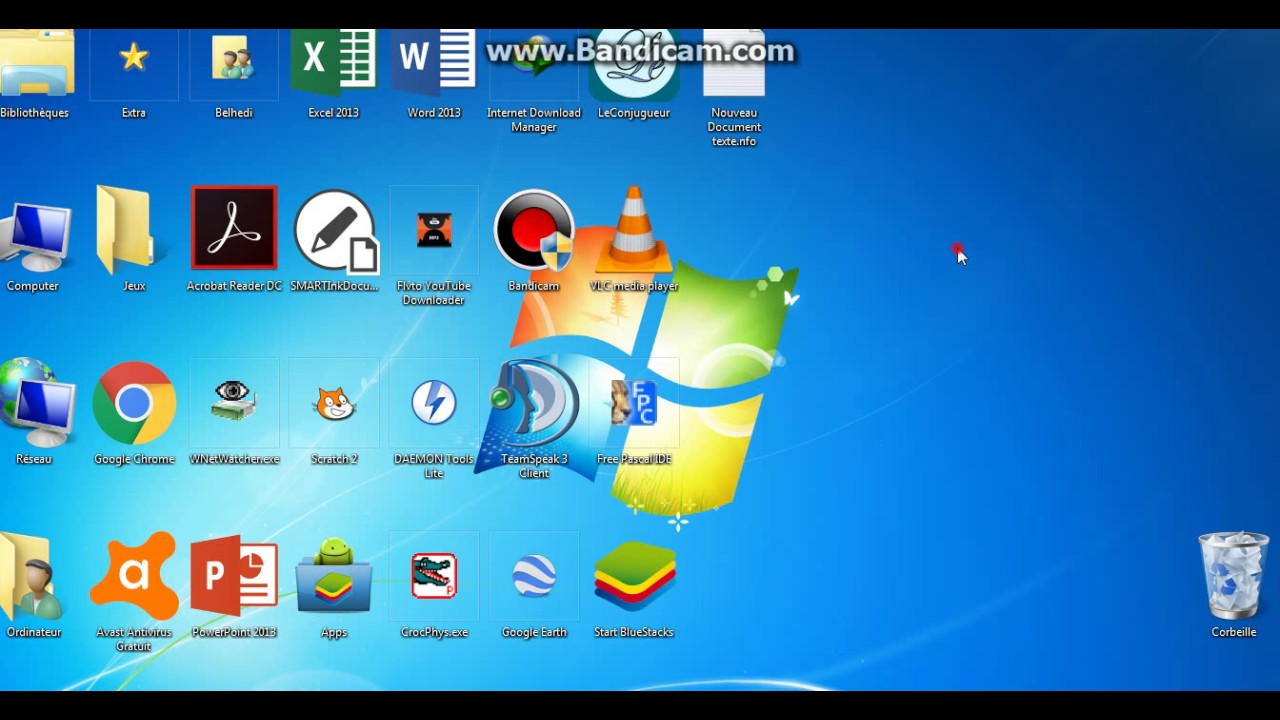Launch Word 2013 shortcut
Viewport: 1280px width, 720px height.
click(x=434, y=62)
